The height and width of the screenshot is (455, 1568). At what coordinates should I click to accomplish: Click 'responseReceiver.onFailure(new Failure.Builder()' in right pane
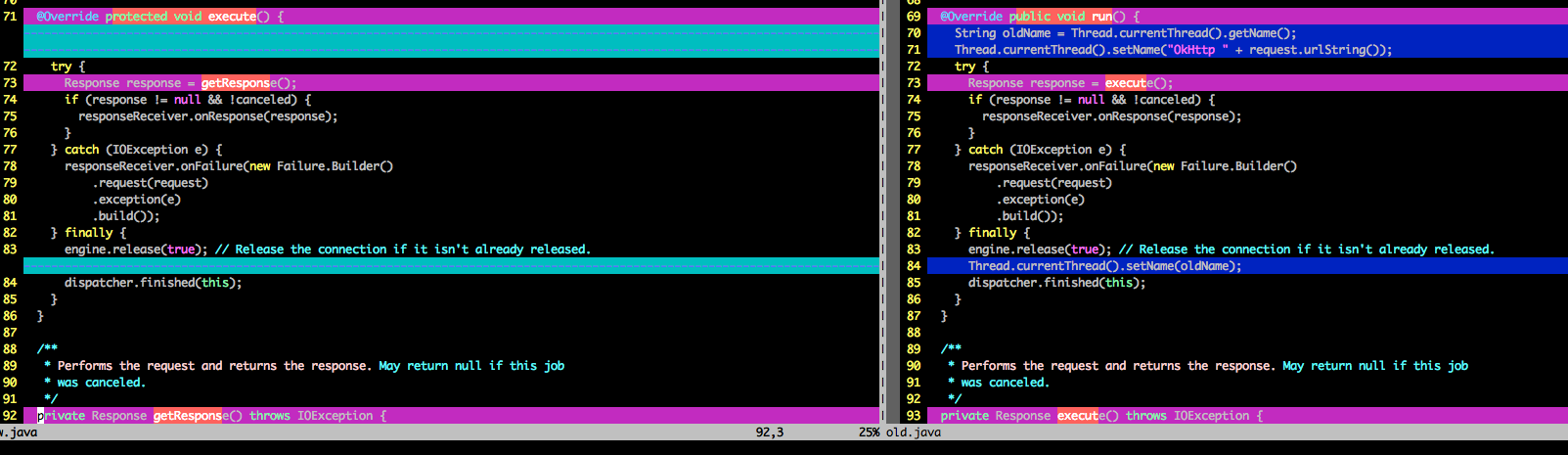click(1133, 166)
